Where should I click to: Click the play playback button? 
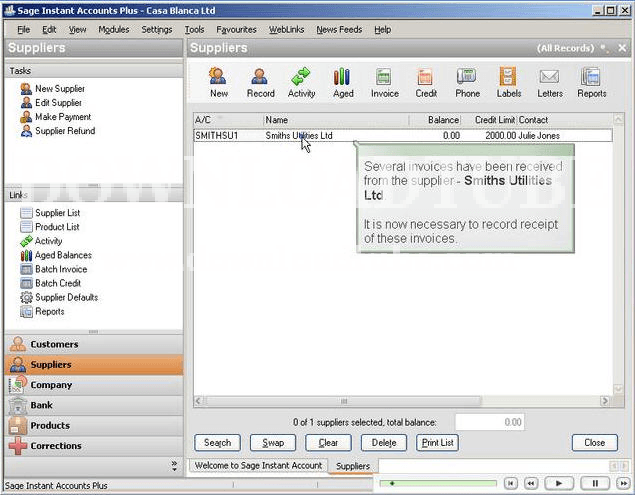pyautogui.click(x=559, y=483)
